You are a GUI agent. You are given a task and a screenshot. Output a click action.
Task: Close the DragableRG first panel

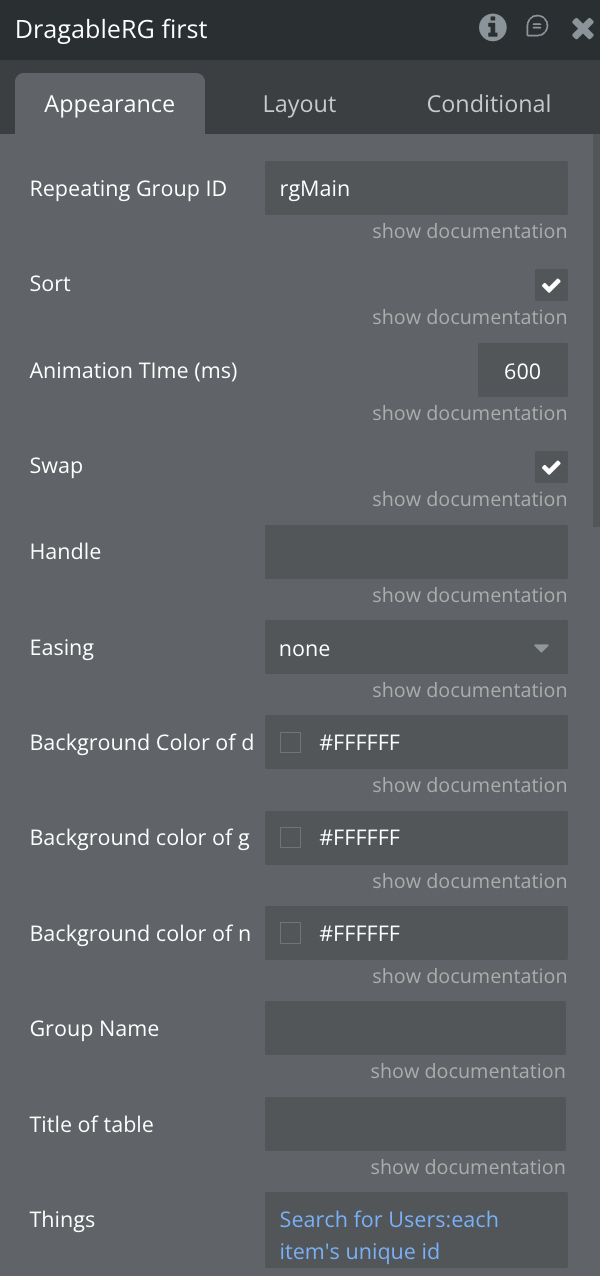pos(582,28)
